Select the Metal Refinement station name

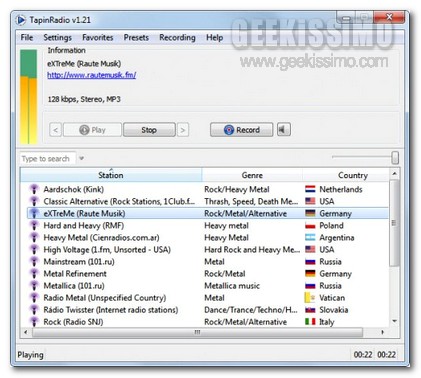tap(75, 274)
